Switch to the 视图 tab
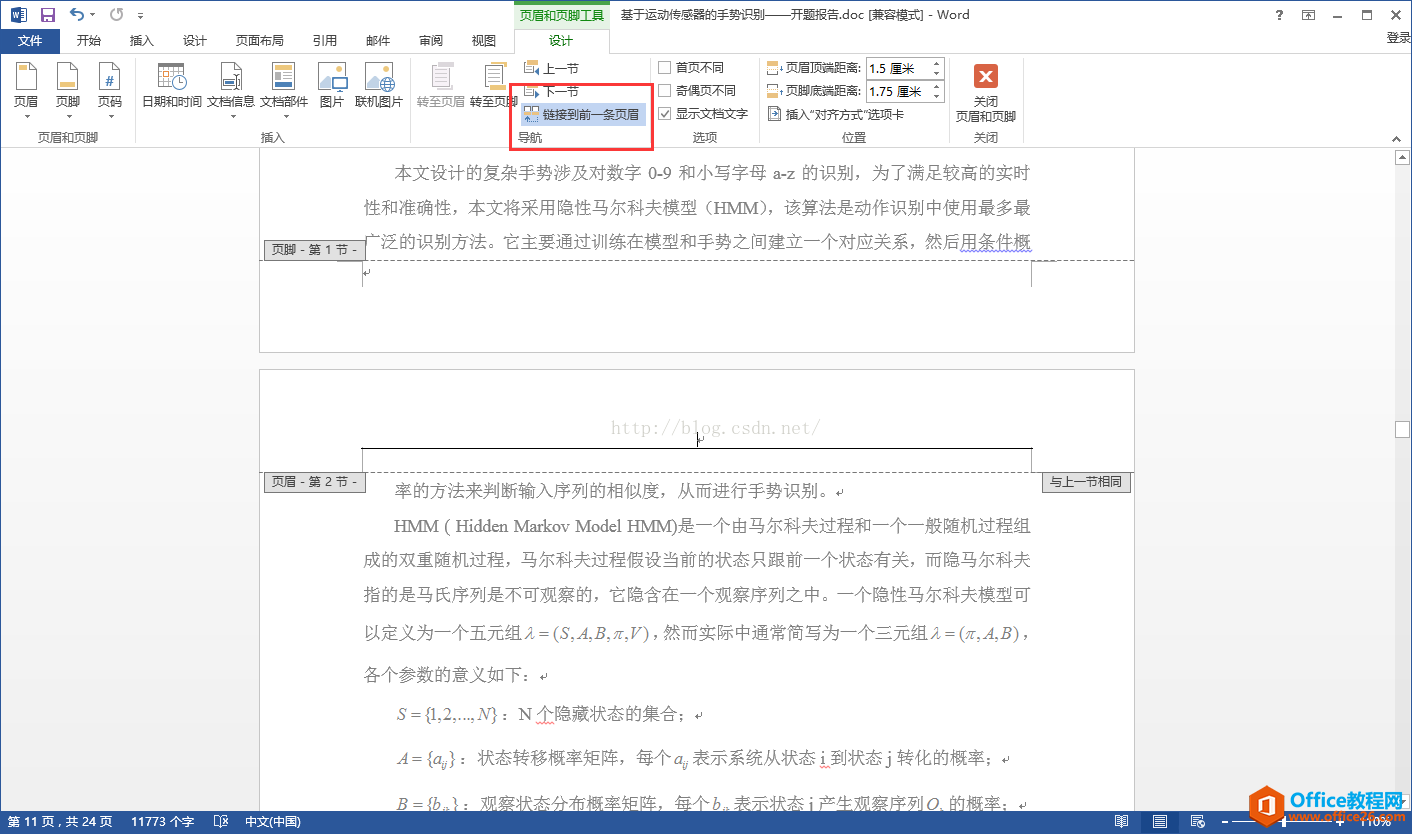 pos(484,41)
